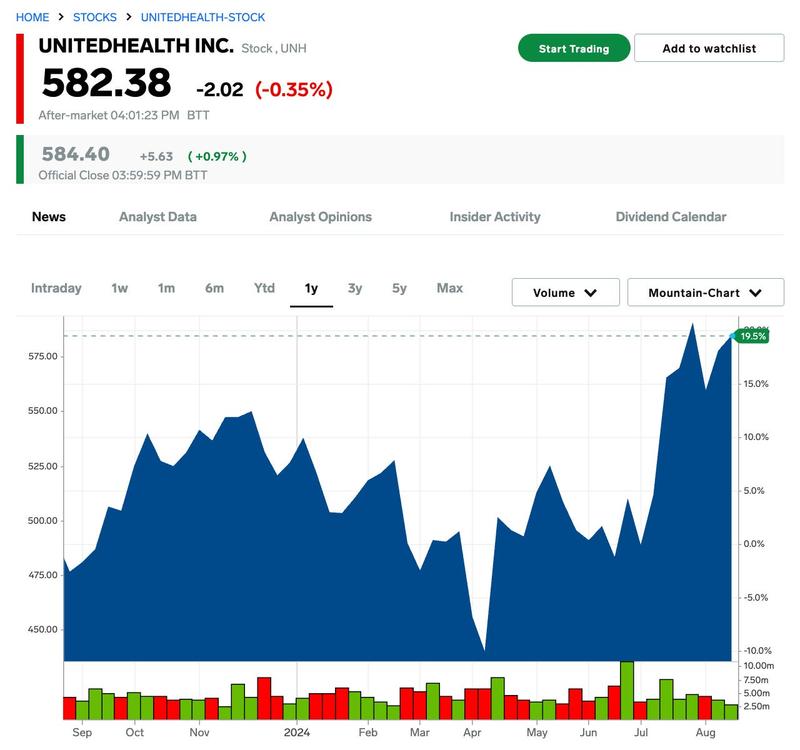Click the 584.40 official close price
The height and width of the screenshot is (750, 800).
point(76,154)
